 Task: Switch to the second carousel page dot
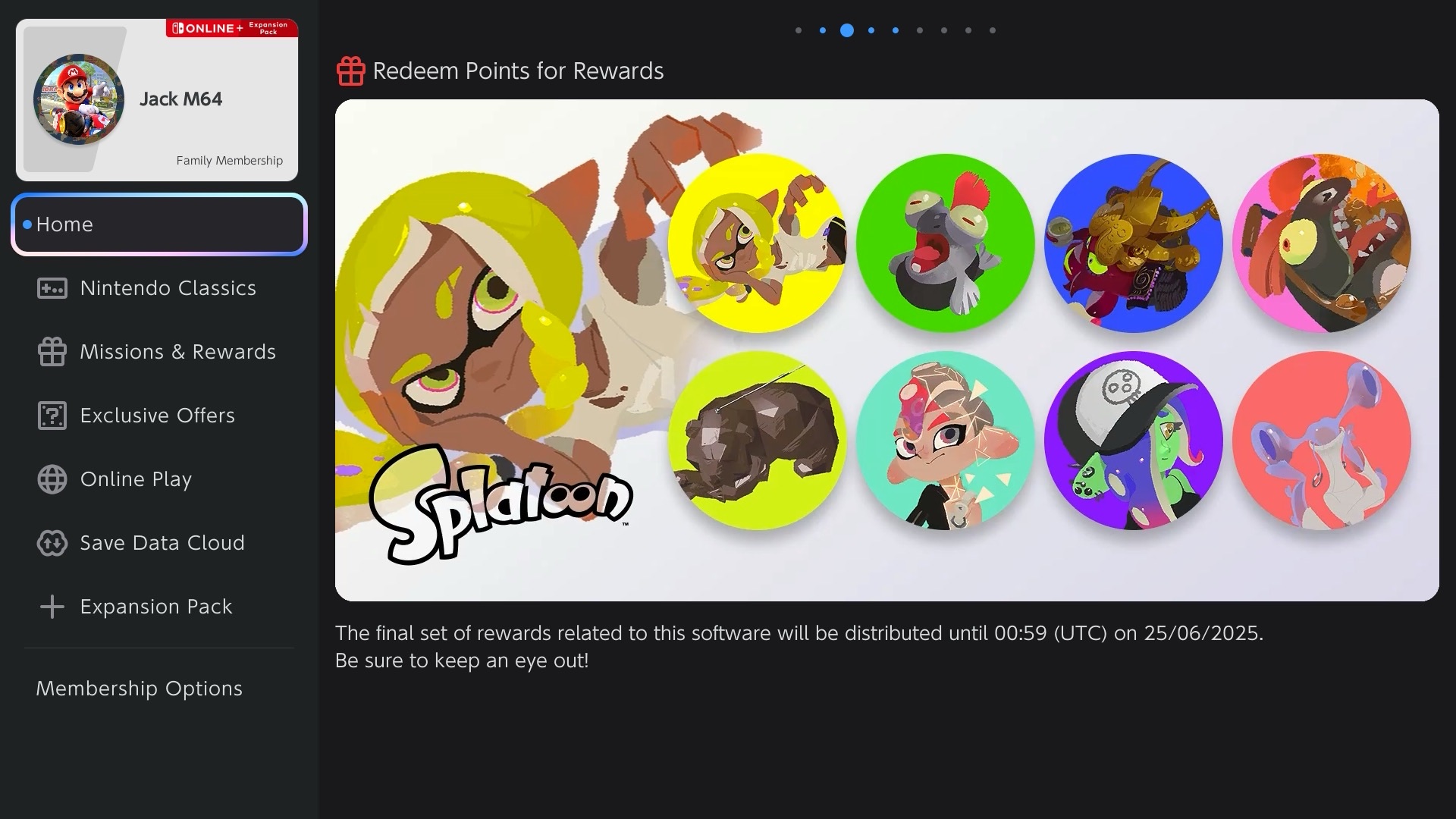pos(823,30)
